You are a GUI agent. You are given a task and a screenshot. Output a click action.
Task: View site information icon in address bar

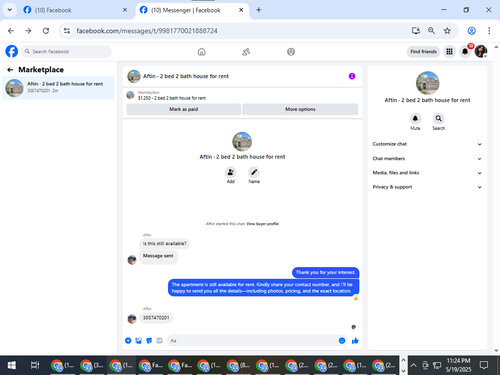pos(67,31)
